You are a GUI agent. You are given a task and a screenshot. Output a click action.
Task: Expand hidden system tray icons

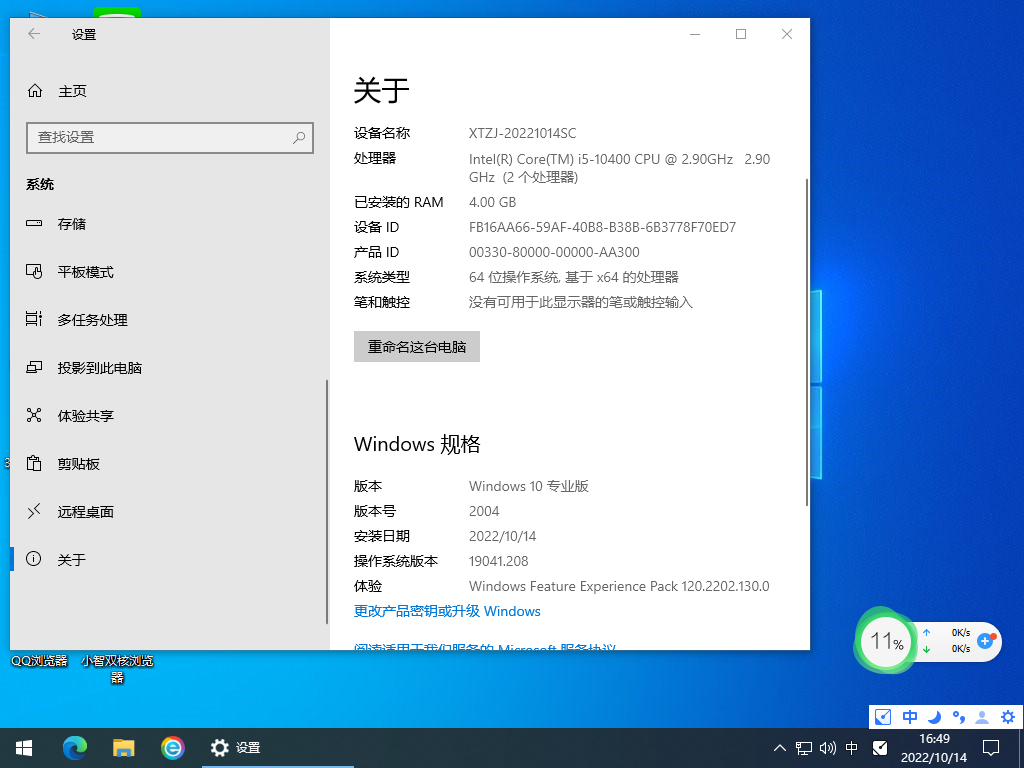[778, 747]
